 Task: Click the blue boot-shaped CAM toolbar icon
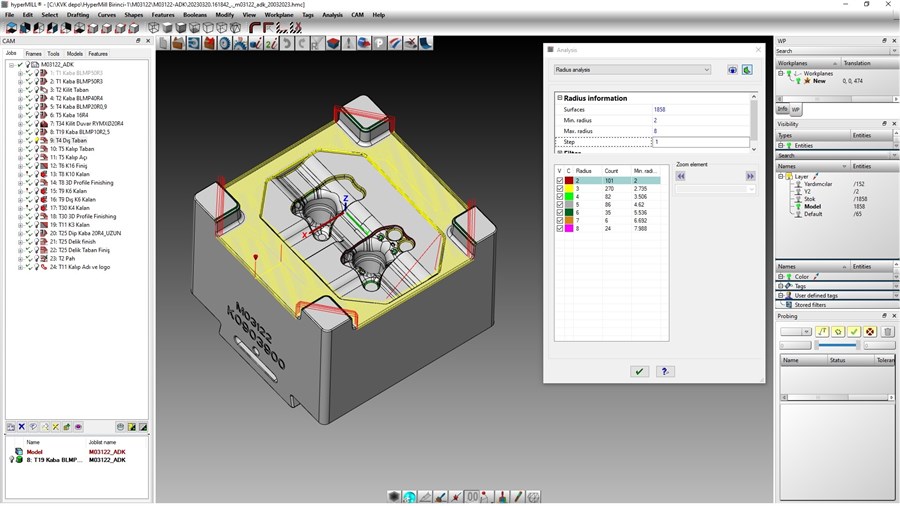(425, 43)
